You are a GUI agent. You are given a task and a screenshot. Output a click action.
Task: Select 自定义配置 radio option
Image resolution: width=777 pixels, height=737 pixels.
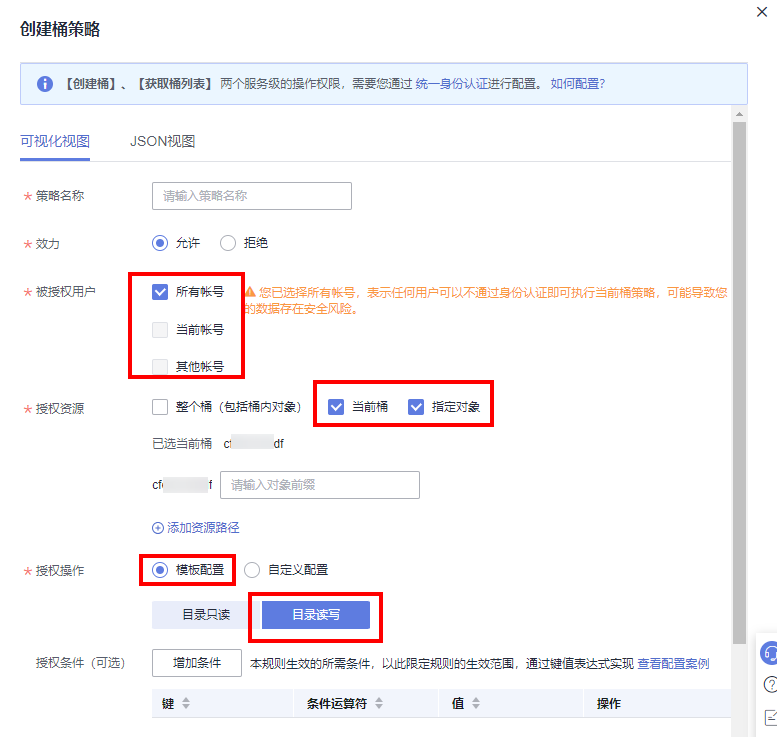click(x=252, y=570)
